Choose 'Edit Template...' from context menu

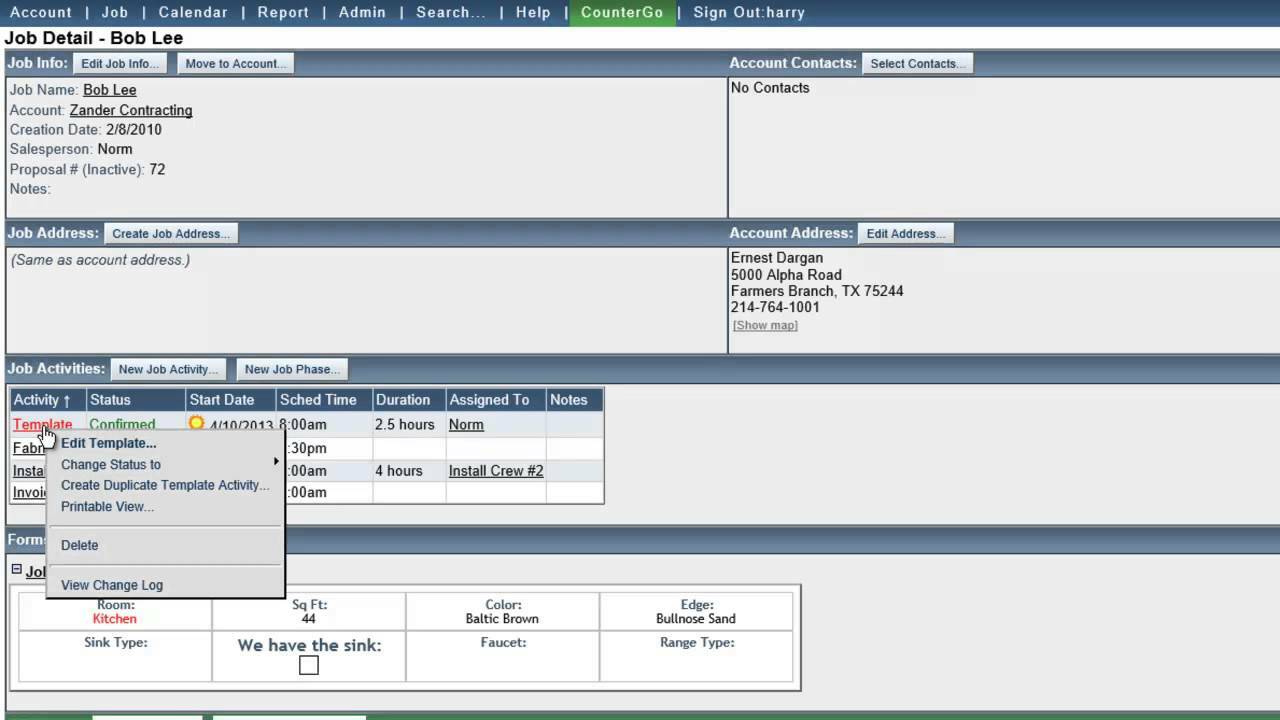108,443
